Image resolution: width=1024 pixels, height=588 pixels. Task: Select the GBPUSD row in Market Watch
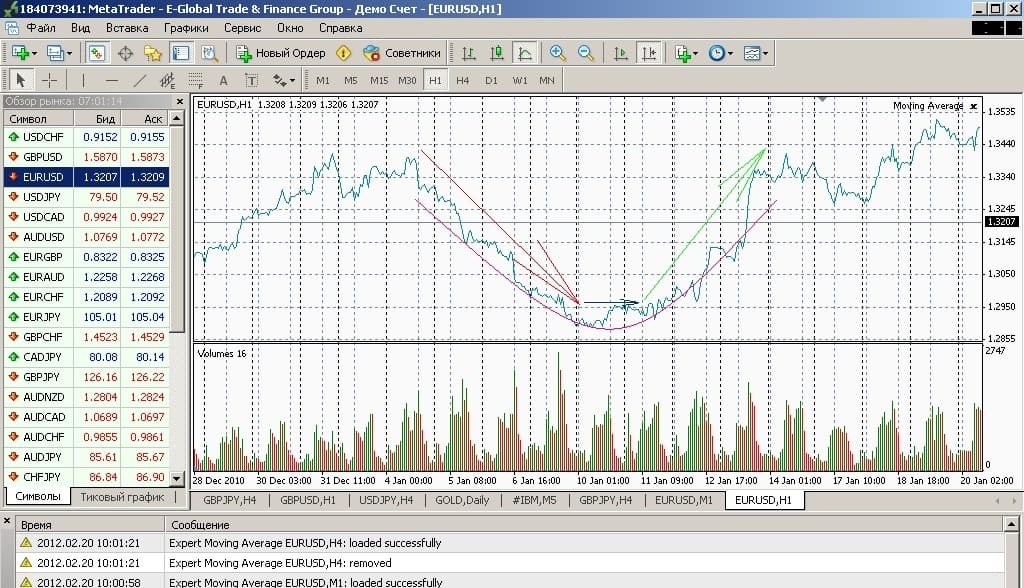pos(41,157)
